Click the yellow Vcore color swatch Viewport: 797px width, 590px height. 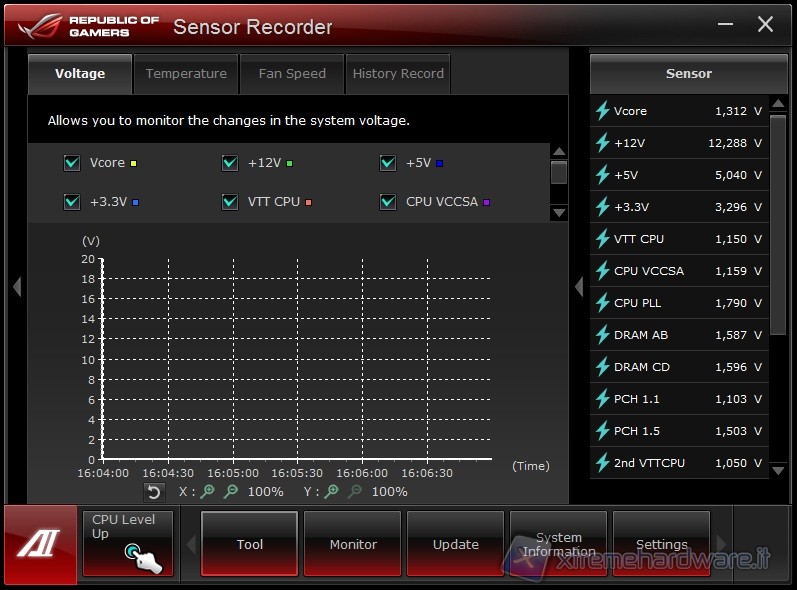(x=133, y=164)
